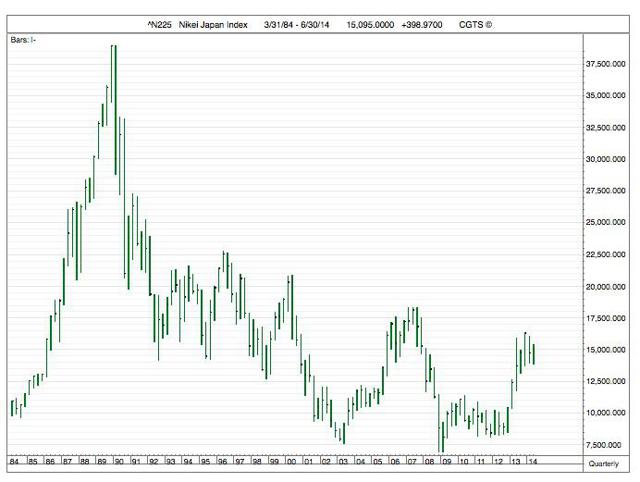The height and width of the screenshot is (482, 640).
Task: Click the 20,000.000 price axis label
Action: click(x=606, y=287)
